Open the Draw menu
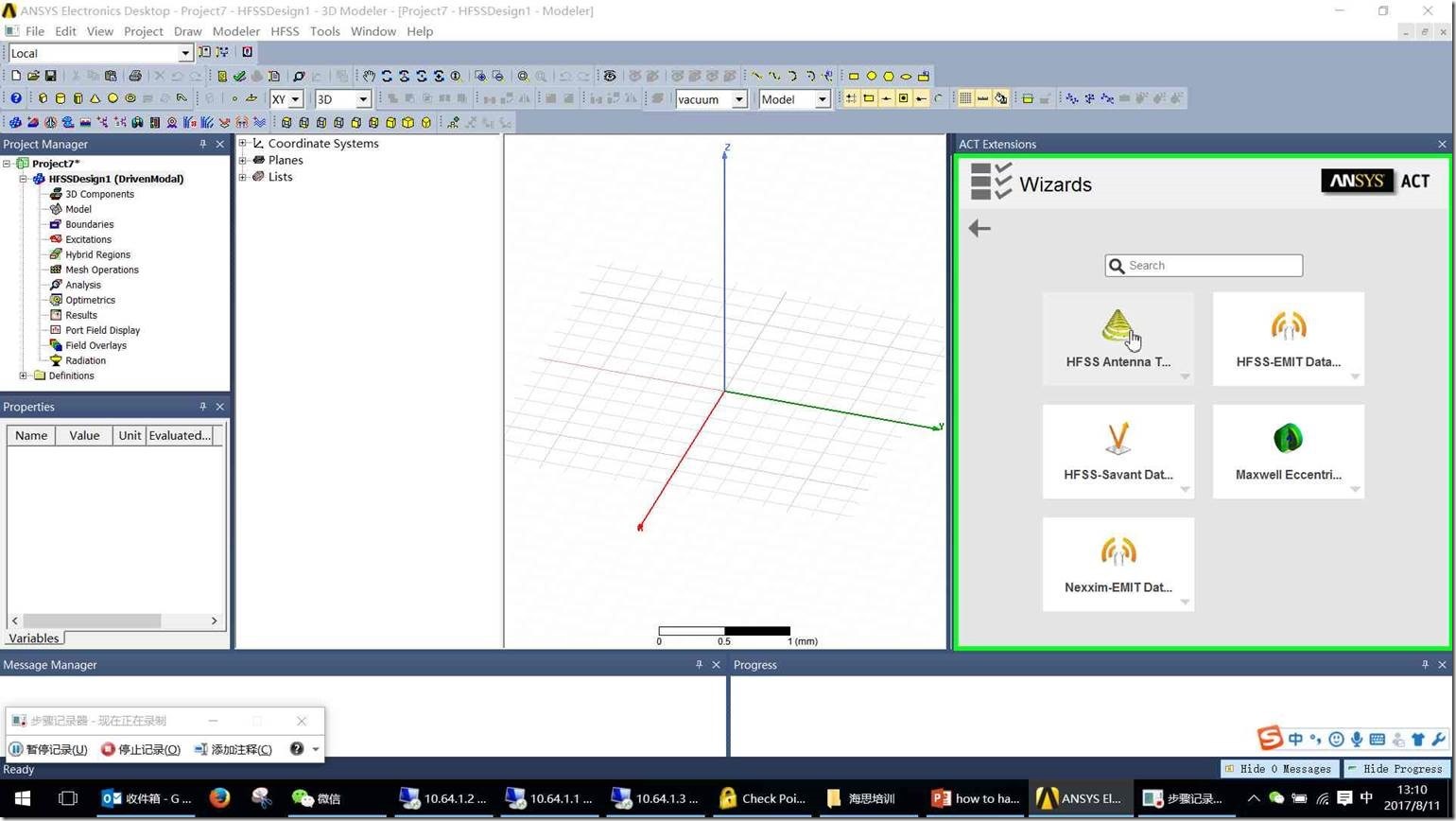Viewport: 1456px width, 821px height. [x=187, y=31]
